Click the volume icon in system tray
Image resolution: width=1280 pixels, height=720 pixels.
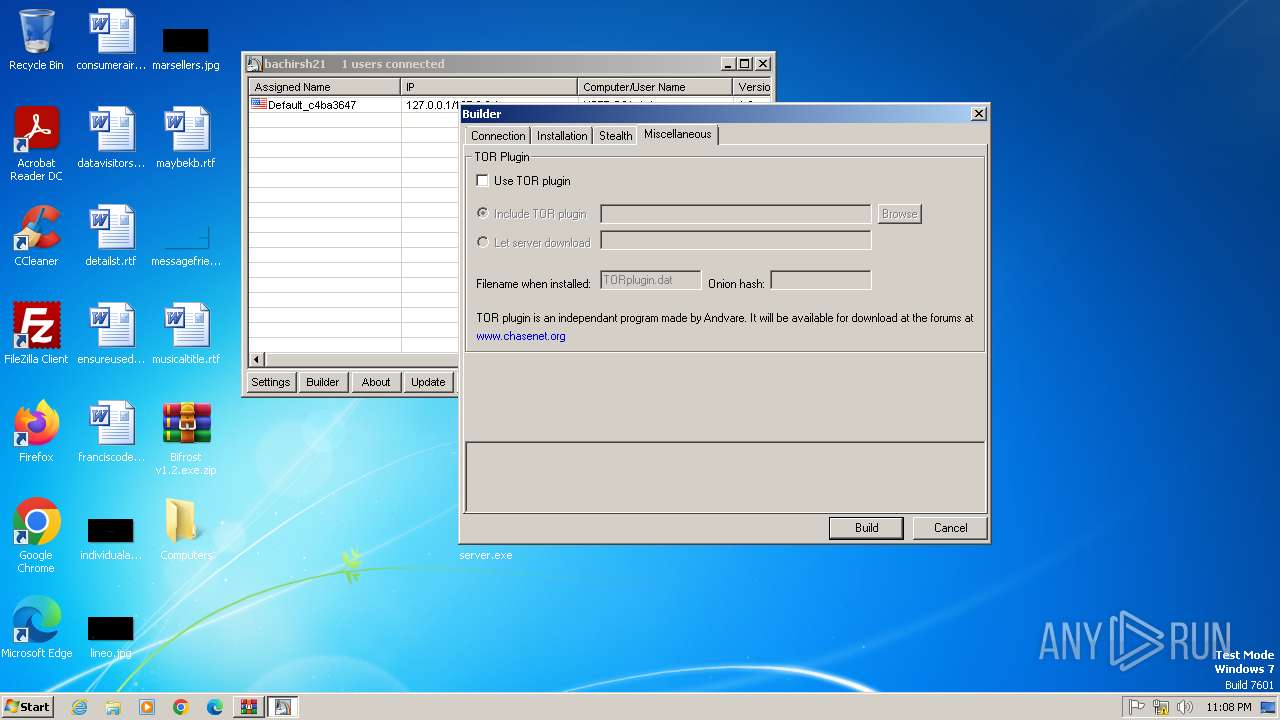point(1185,707)
